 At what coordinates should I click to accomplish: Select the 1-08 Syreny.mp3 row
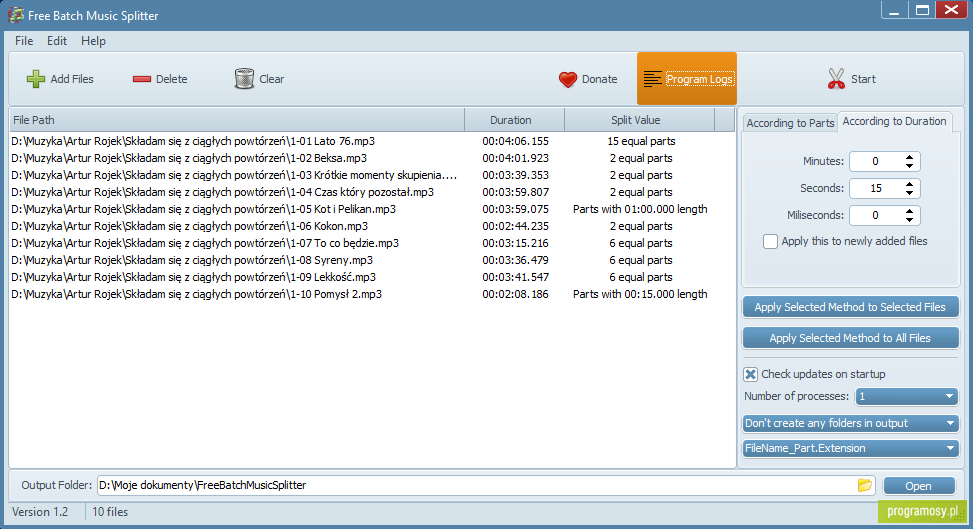(372, 260)
